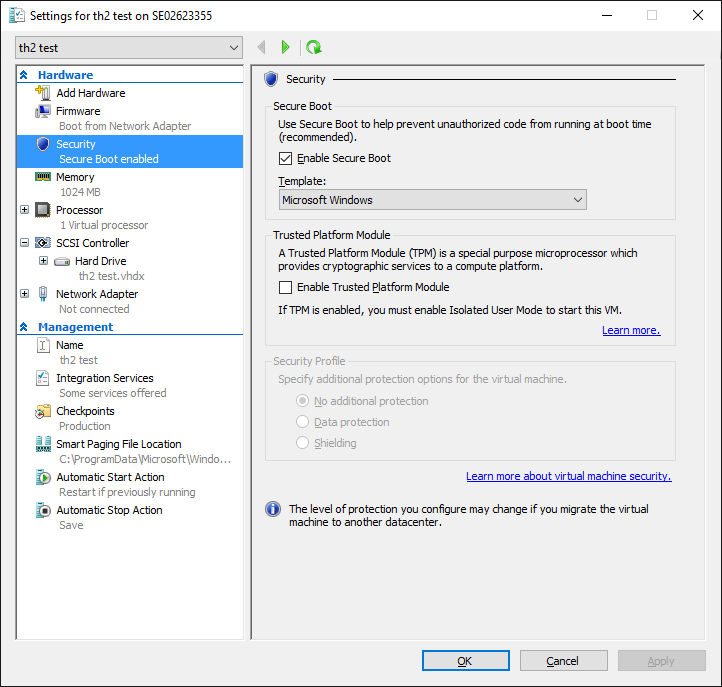Click the blue info icon near migration note
Viewport: 722px width, 687px height.
pos(273,509)
